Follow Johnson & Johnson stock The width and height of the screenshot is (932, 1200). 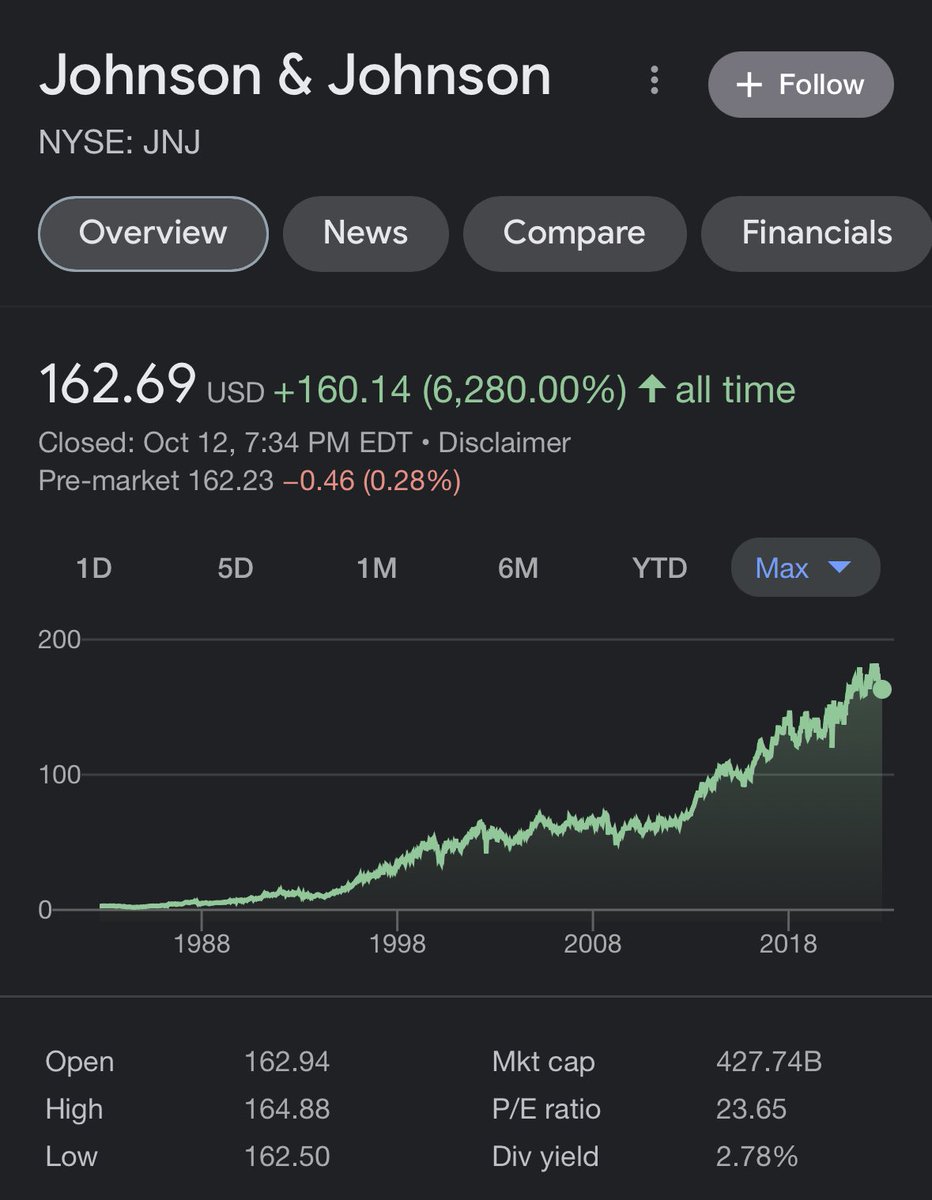click(x=801, y=85)
